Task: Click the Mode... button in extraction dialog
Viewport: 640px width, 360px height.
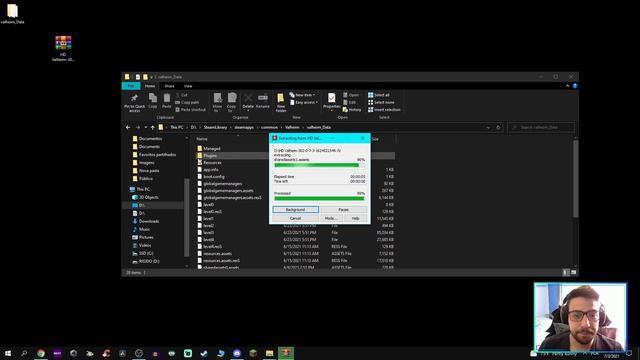Action: point(331,218)
